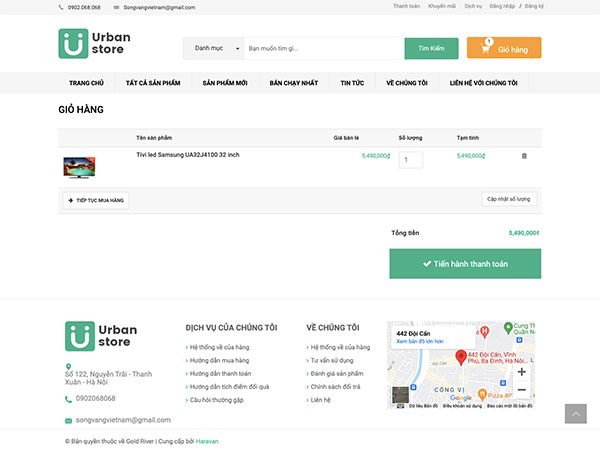Screen dimensions: 600x450
Task: Click the footer songvangvietnam@gmail.com email
Action: tap(123, 420)
